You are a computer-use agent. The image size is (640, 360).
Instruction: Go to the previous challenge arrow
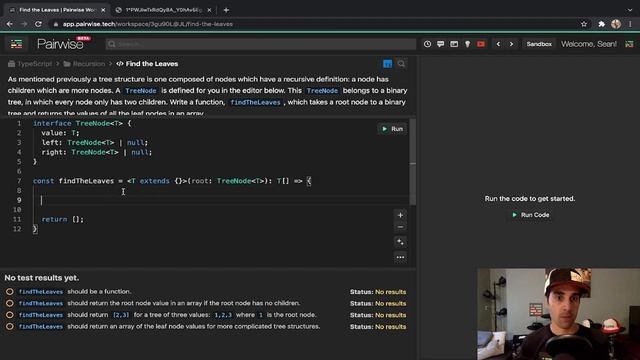coord(498,44)
